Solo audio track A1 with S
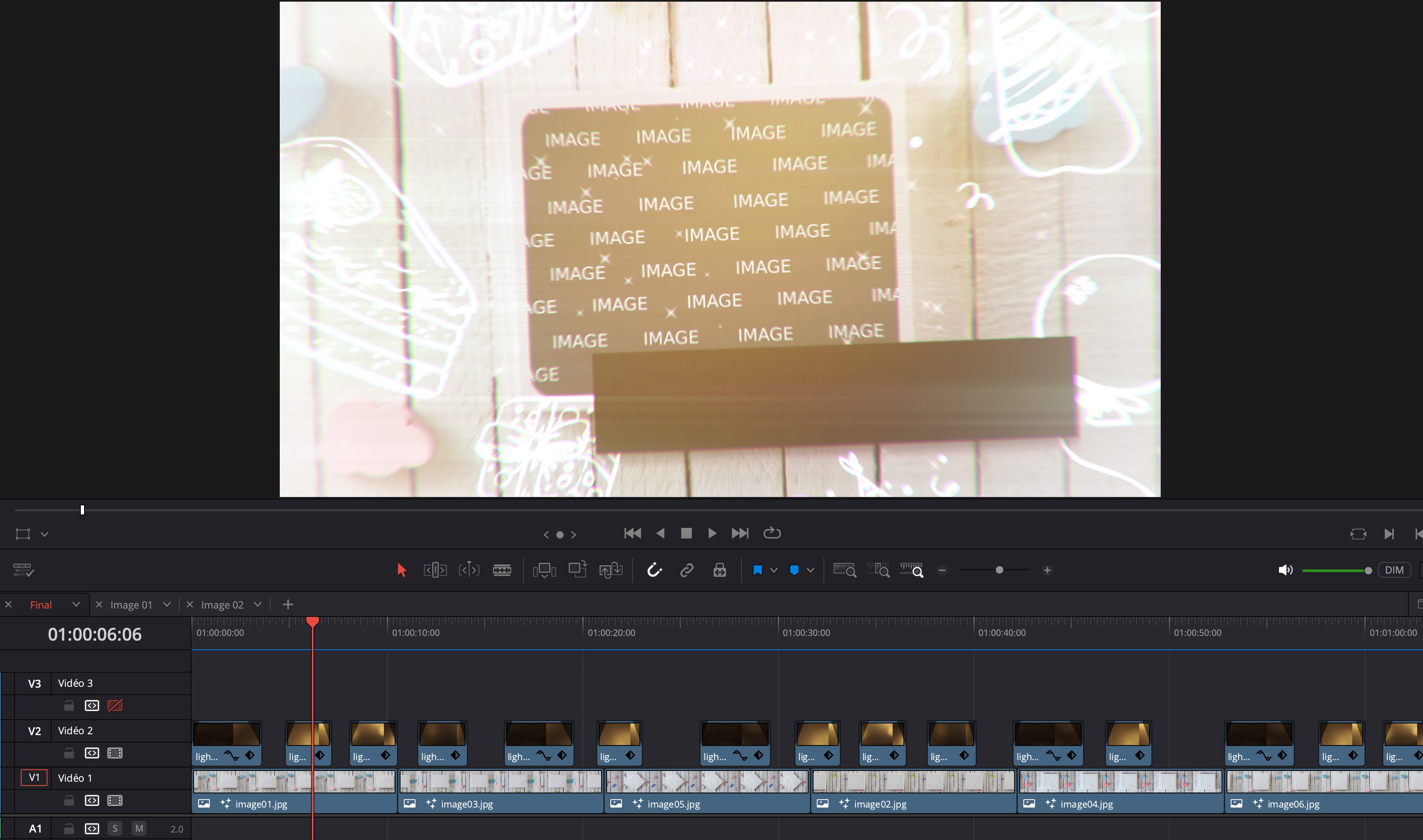The width and height of the screenshot is (1423, 840). (115, 829)
